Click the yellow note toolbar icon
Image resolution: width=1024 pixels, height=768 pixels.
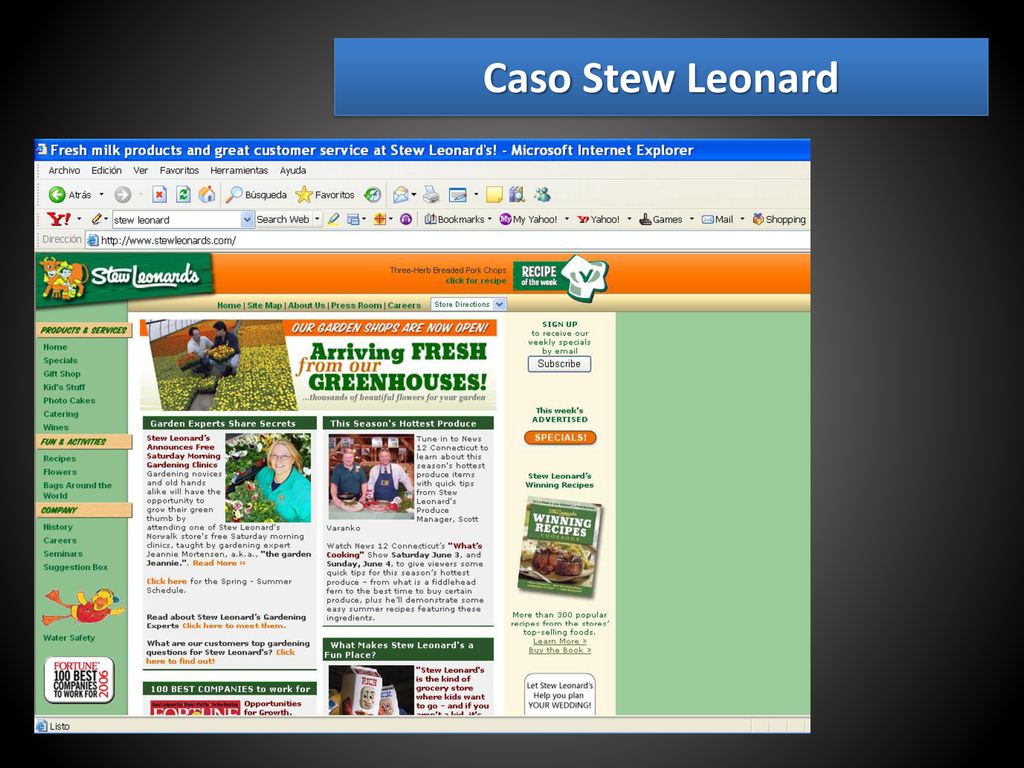click(x=494, y=195)
